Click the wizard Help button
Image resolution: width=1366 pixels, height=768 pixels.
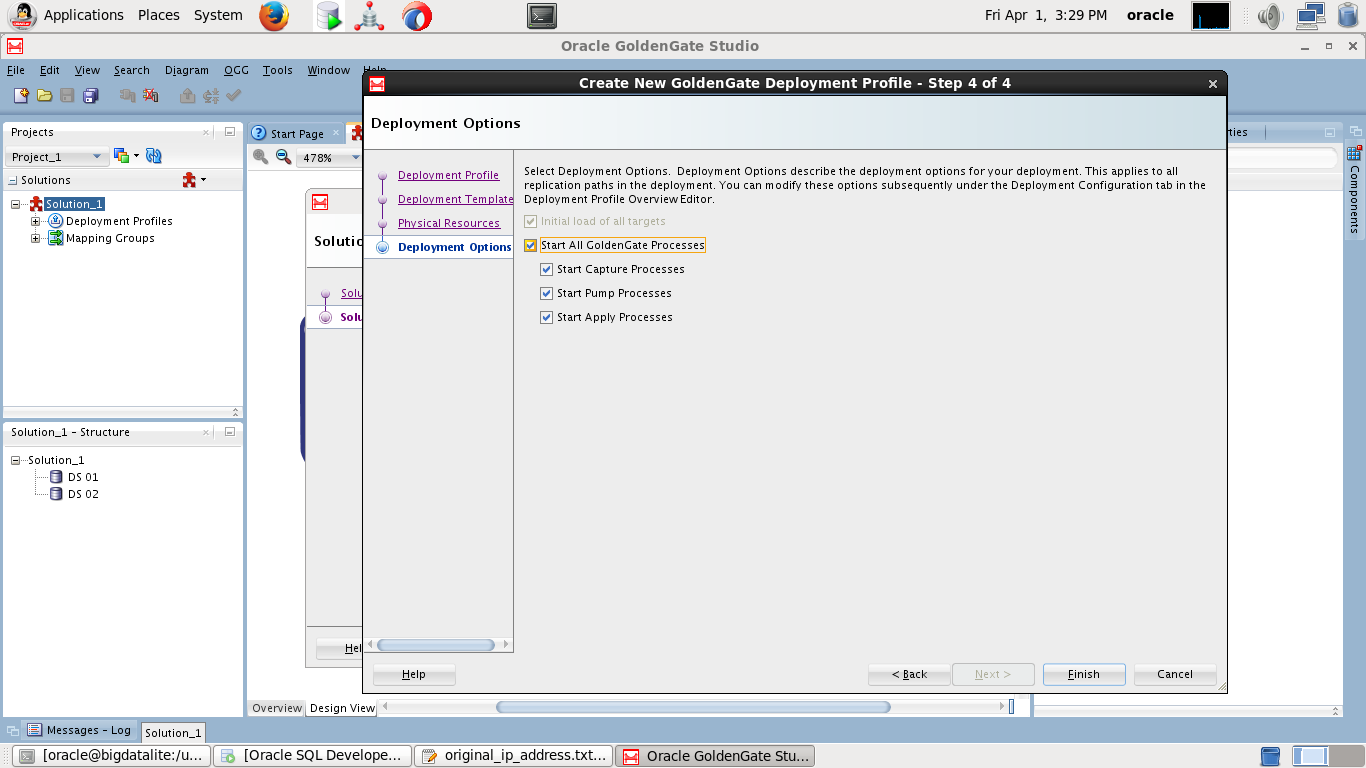point(414,674)
